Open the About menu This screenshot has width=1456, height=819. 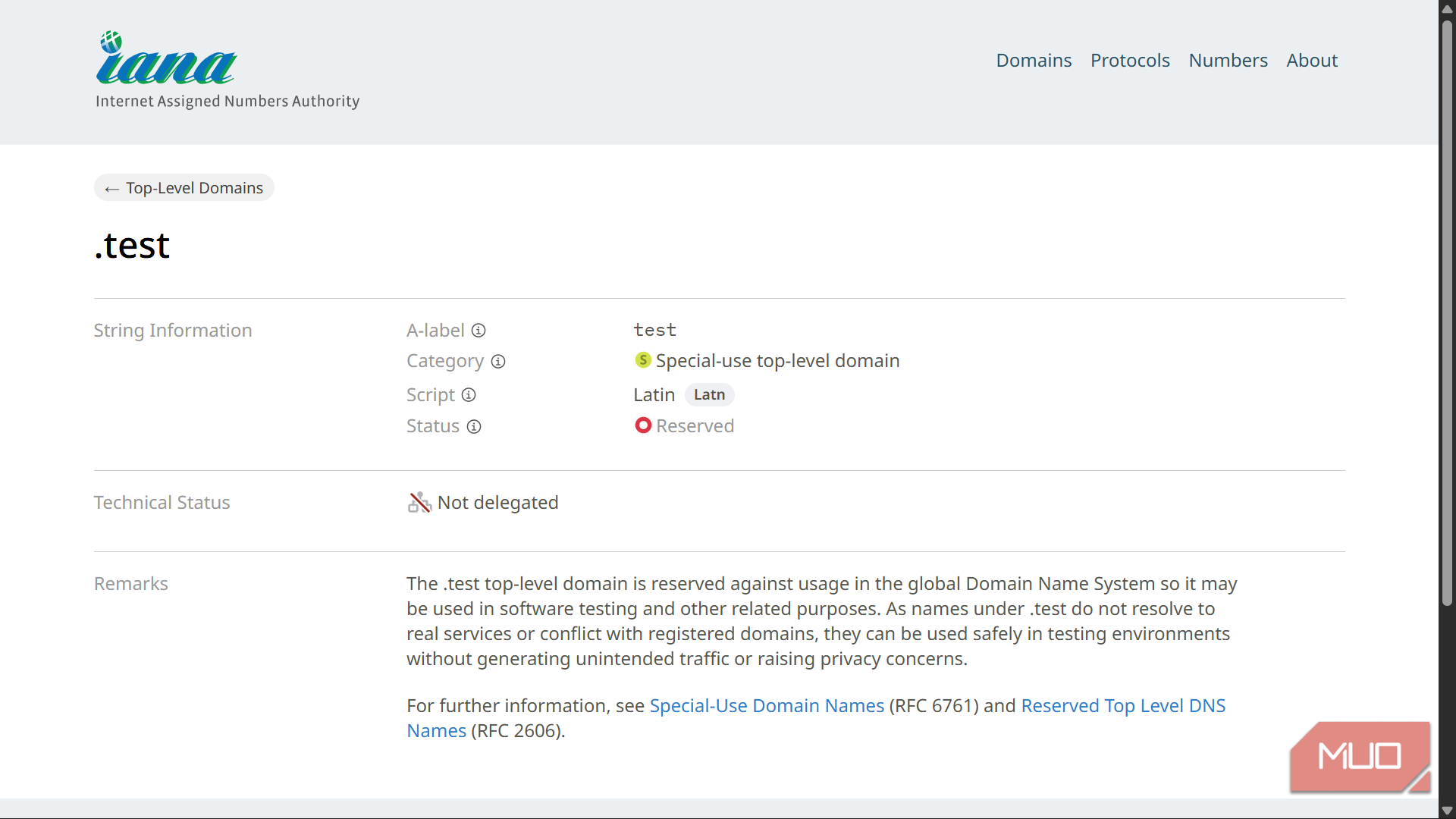click(1312, 61)
